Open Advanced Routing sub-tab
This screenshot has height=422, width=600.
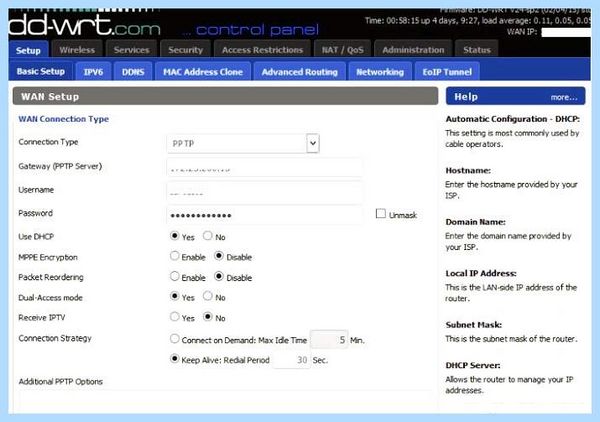[300, 72]
